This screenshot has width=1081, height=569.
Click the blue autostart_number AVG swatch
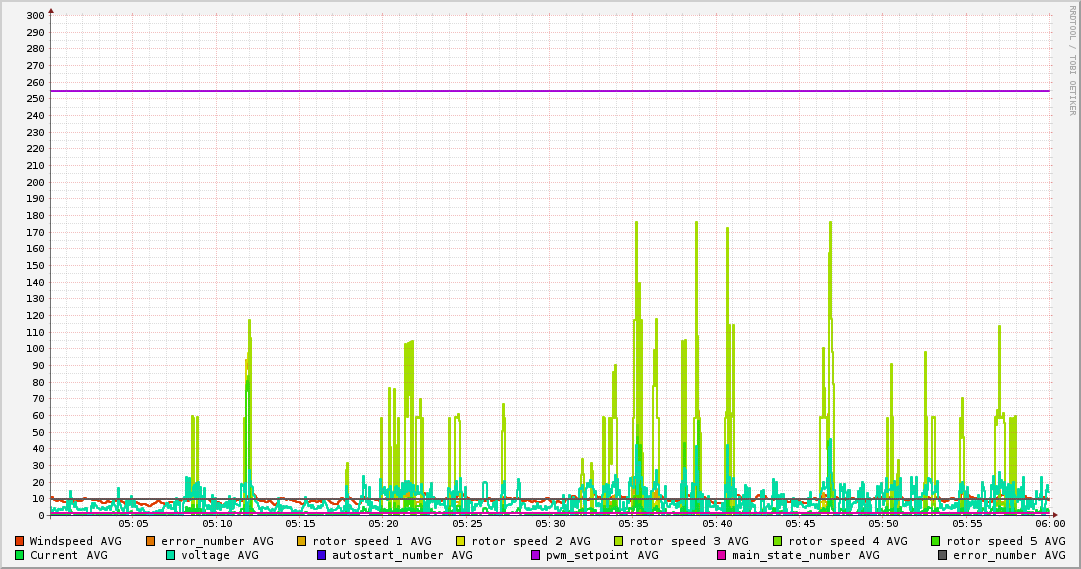(x=322, y=555)
